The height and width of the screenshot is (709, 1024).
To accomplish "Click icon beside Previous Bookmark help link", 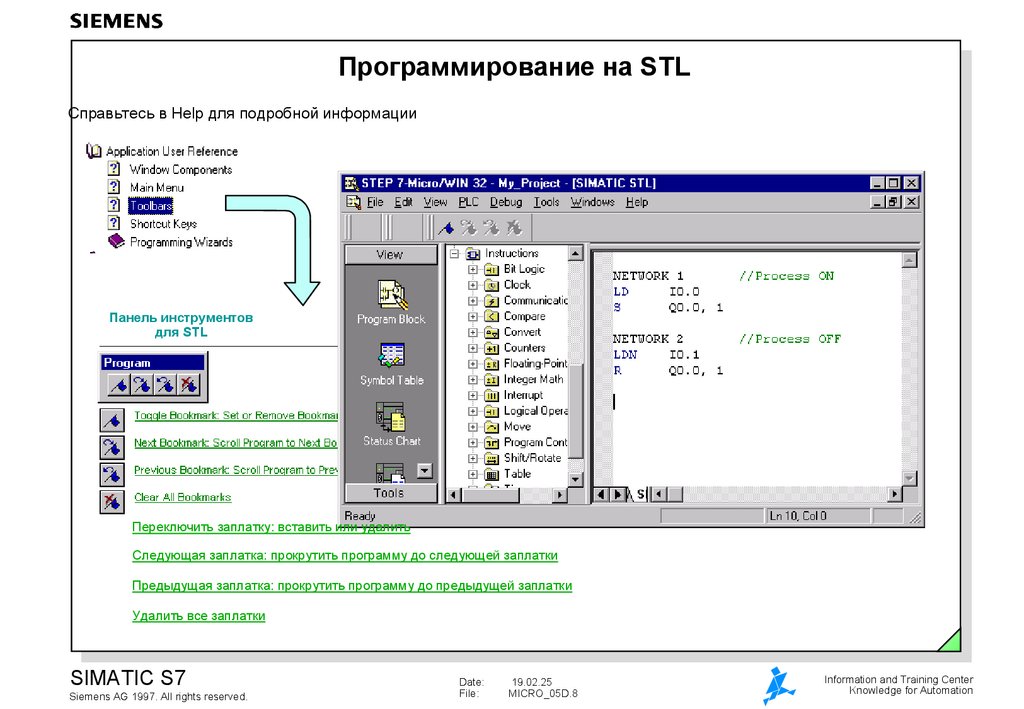I will [x=112, y=474].
